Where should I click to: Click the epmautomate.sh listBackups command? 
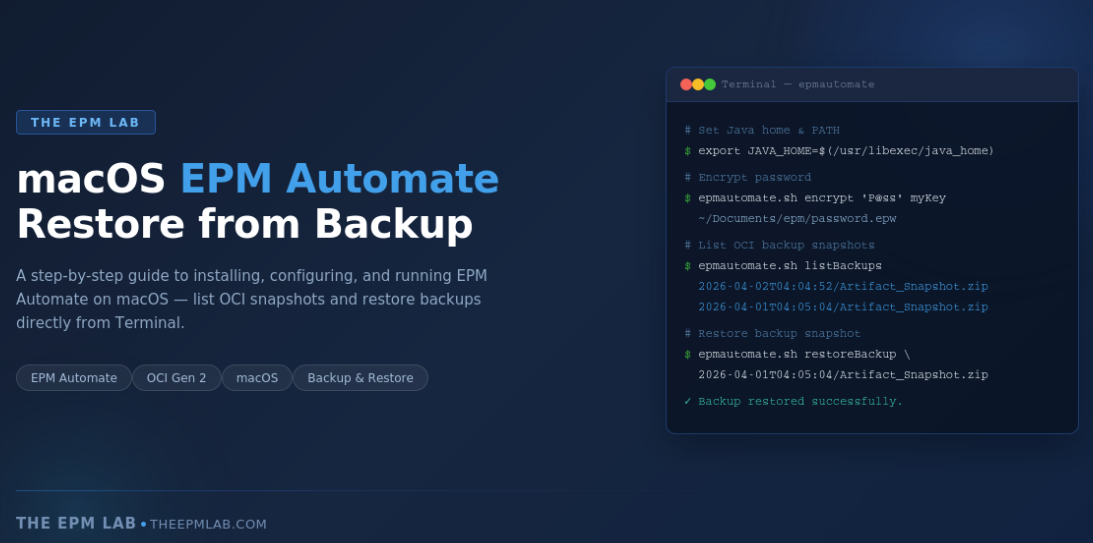pyautogui.click(x=789, y=266)
